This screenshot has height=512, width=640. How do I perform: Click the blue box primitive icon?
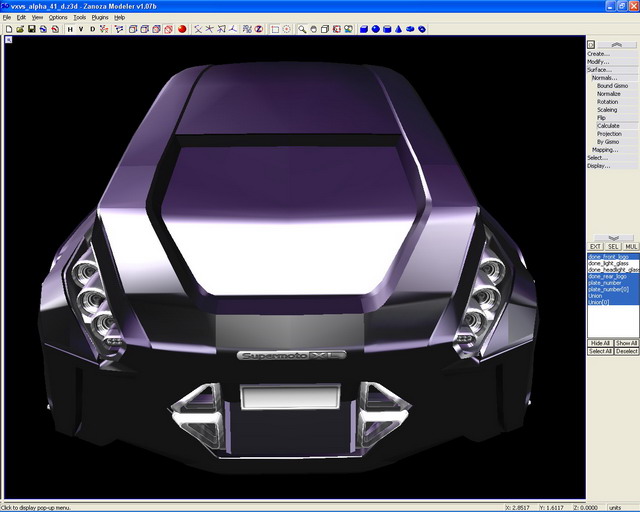[362, 29]
